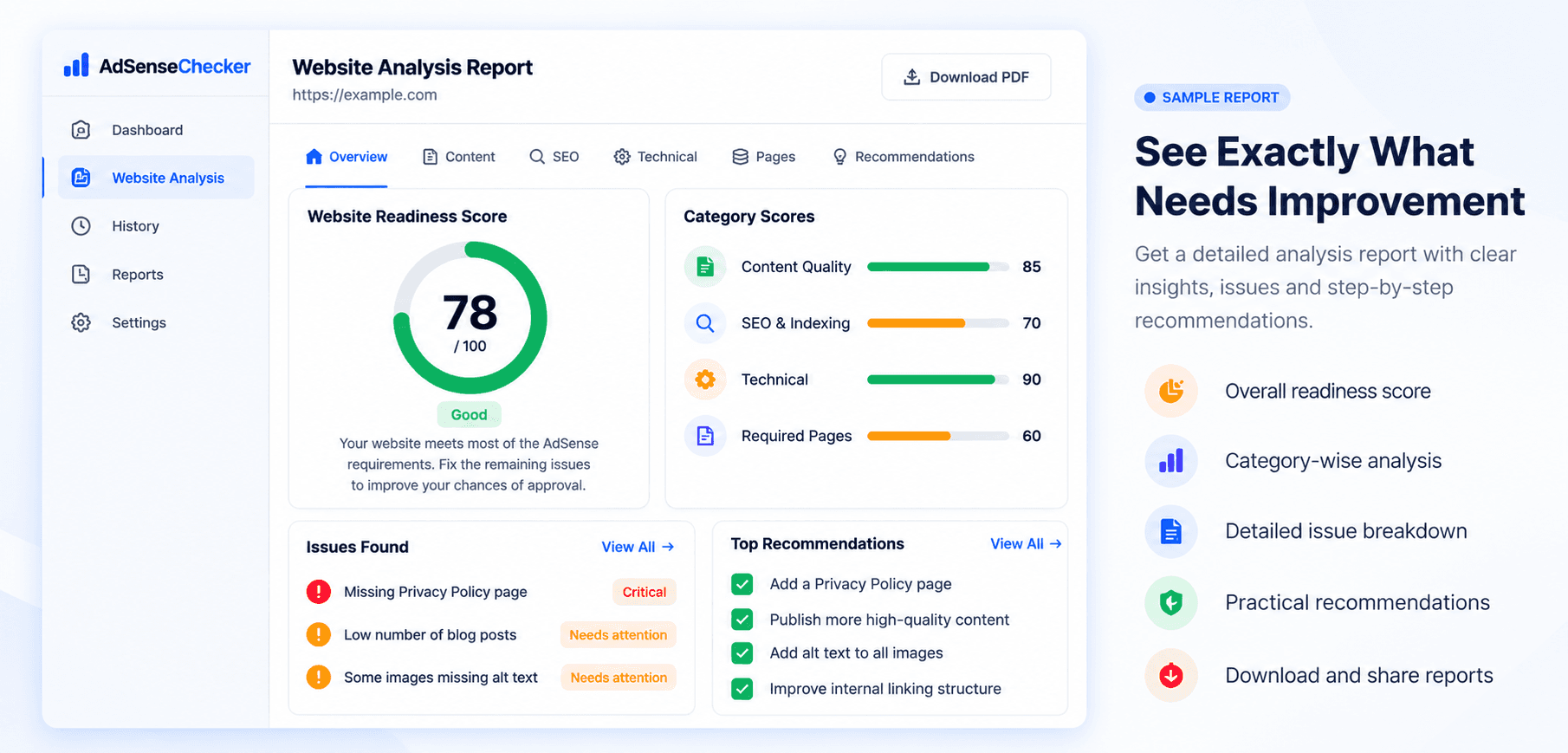The height and width of the screenshot is (753, 1568).
Task: Click the warning icon beside Low number of blog posts
Action: click(319, 634)
